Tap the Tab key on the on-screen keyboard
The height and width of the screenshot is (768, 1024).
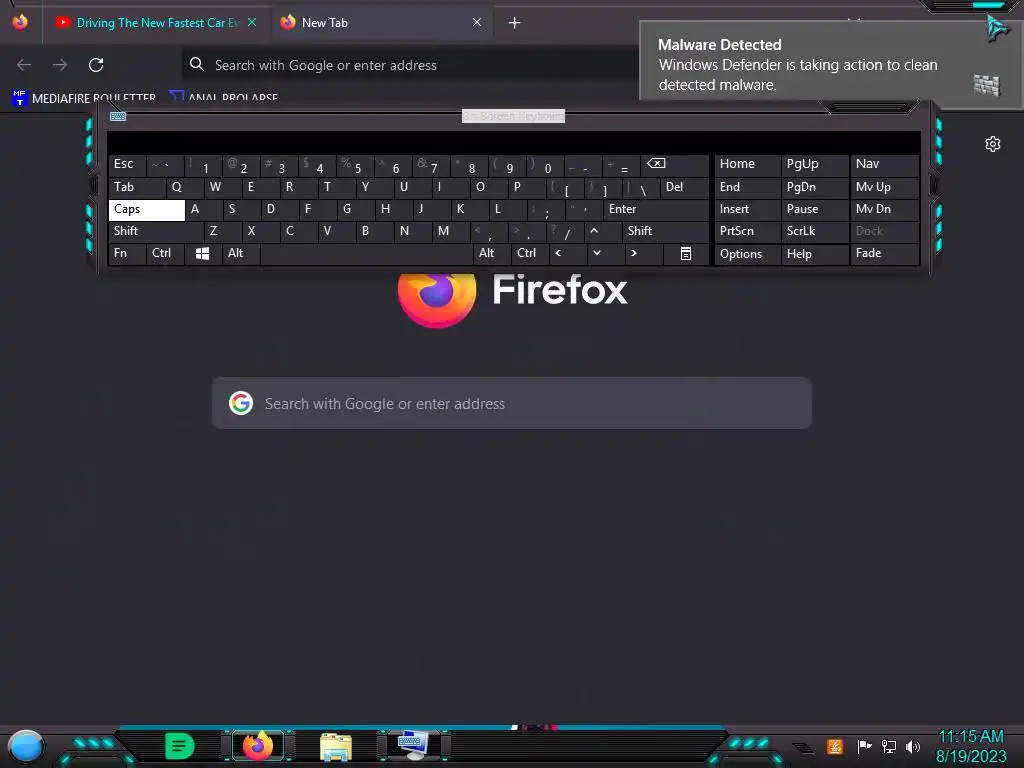pos(136,187)
